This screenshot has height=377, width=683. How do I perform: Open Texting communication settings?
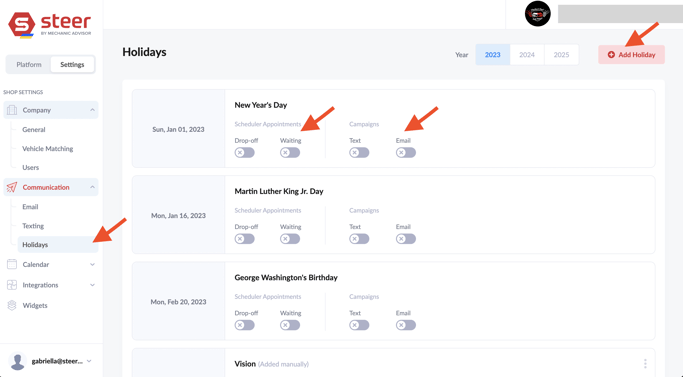coord(33,226)
